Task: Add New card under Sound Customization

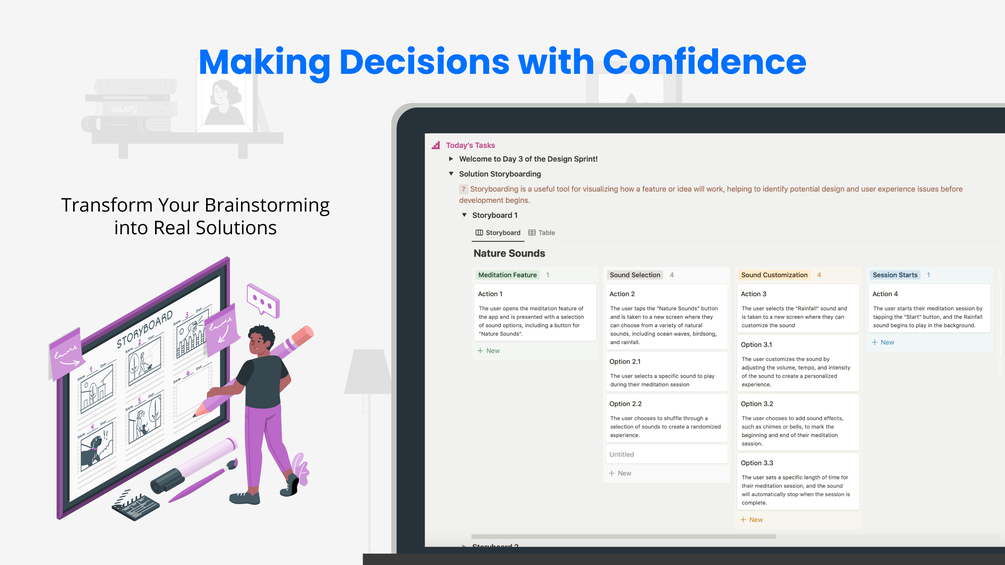Action: click(x=751, y=520)
